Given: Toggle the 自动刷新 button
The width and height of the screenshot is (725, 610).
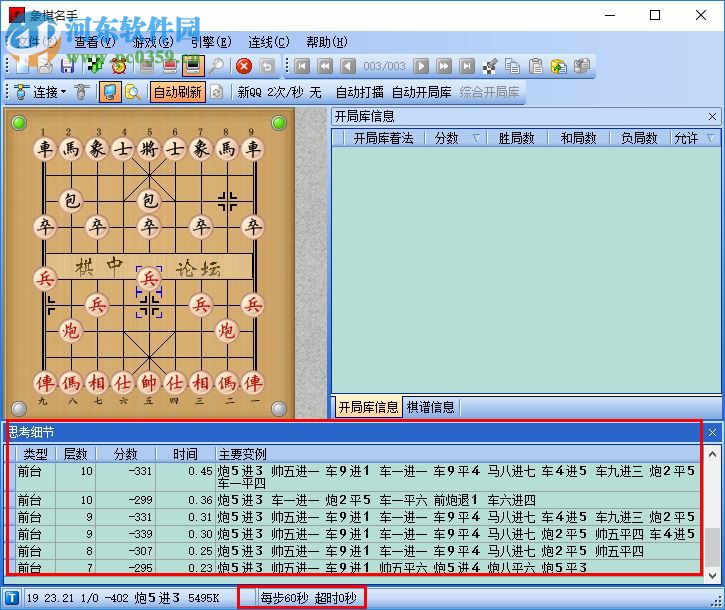Looking at the screenshot, I should tap(178, 92).
